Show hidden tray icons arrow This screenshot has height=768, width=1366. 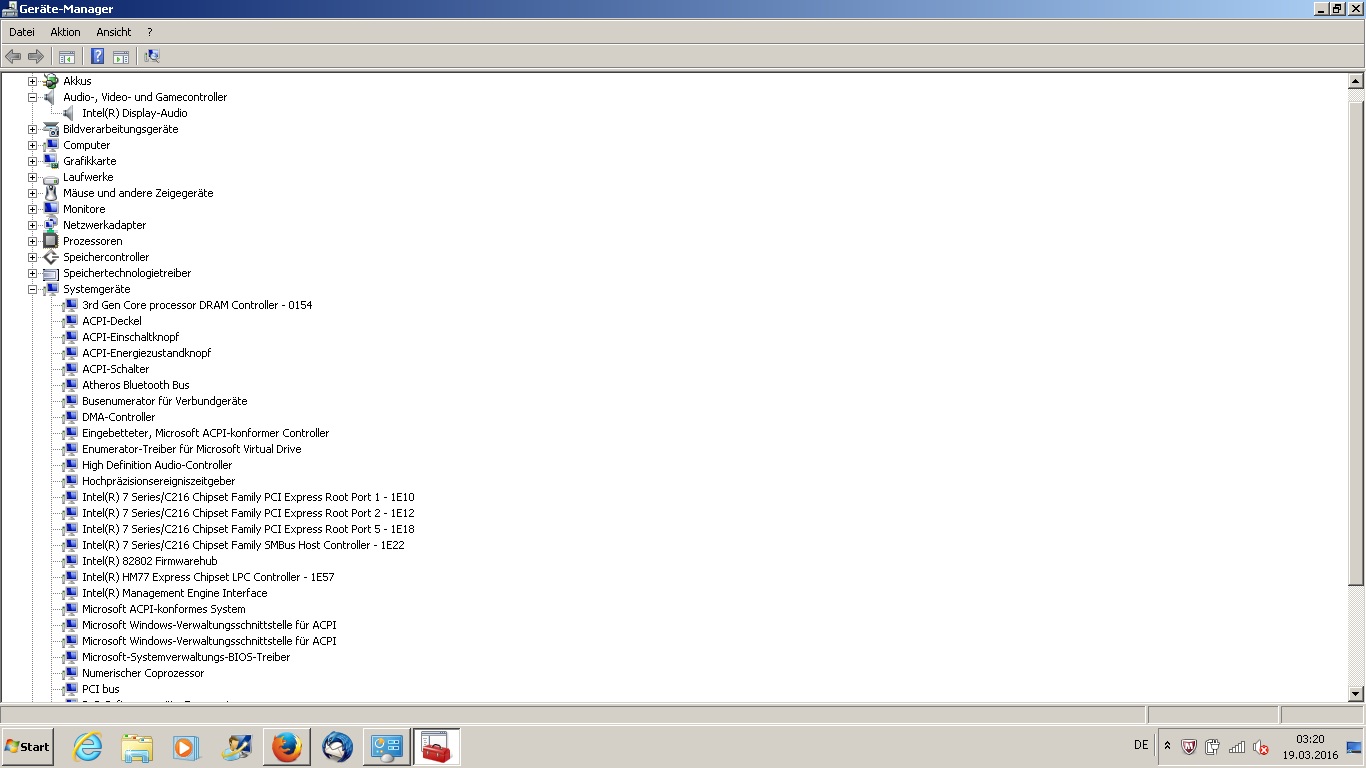coord(1167,746)
